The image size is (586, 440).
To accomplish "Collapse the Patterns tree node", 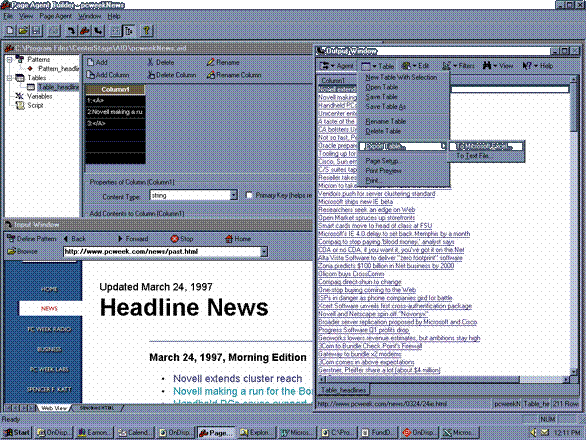I will click(x=9, y=59).
